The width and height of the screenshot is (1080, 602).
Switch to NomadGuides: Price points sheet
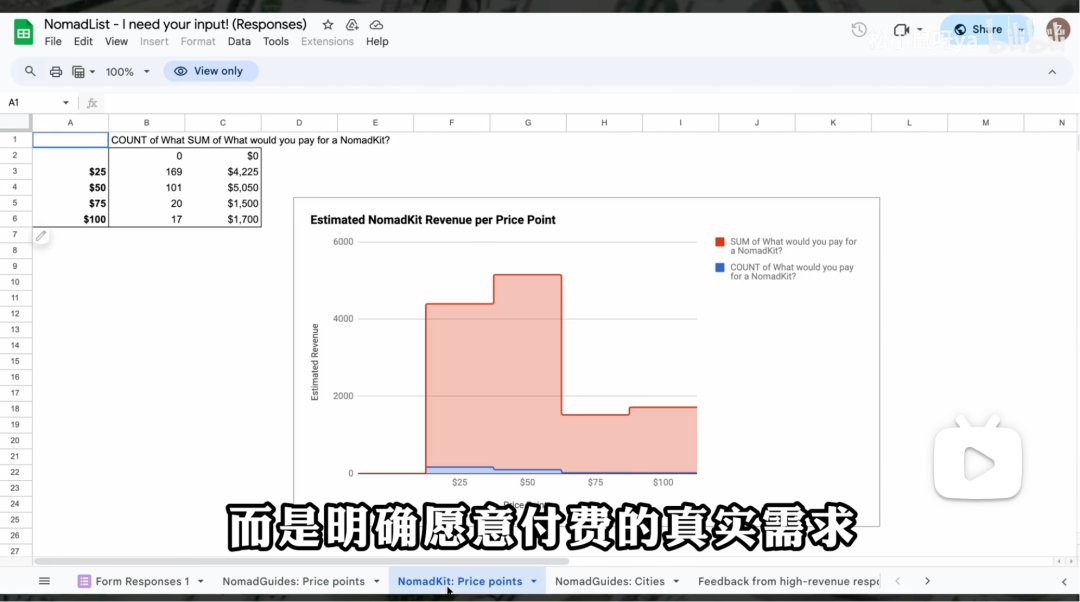[293, 581]
